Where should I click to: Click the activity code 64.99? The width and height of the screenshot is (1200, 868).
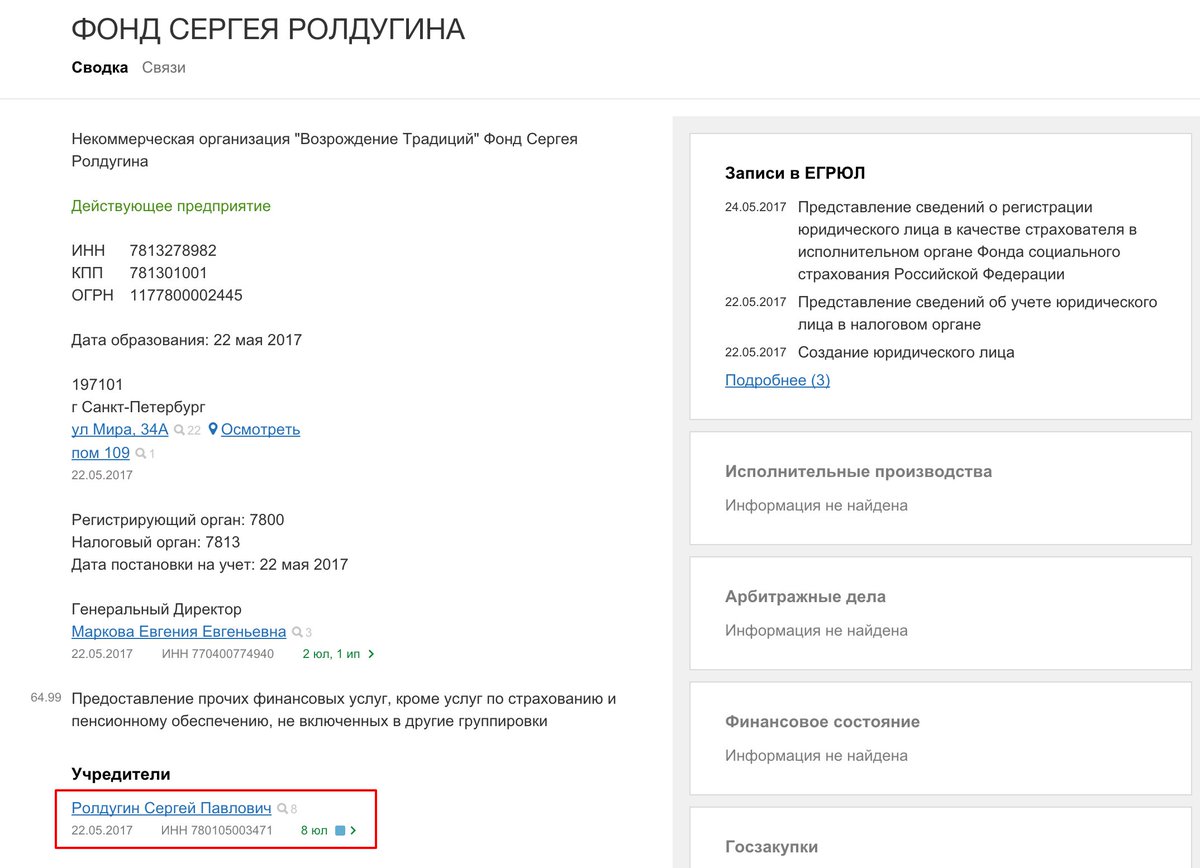[x=47, y=697]
